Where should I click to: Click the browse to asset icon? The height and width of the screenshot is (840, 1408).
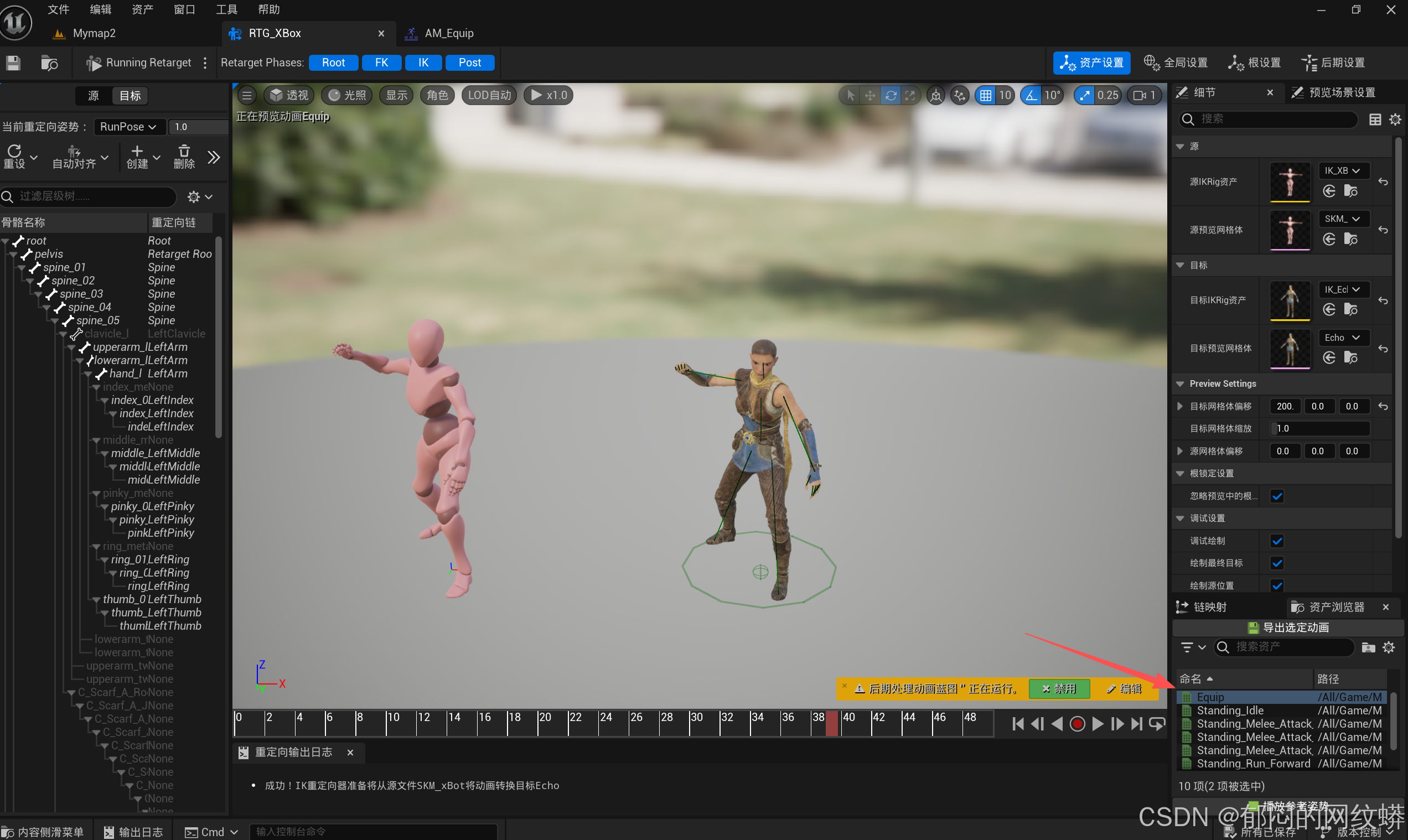click(49, 63)
